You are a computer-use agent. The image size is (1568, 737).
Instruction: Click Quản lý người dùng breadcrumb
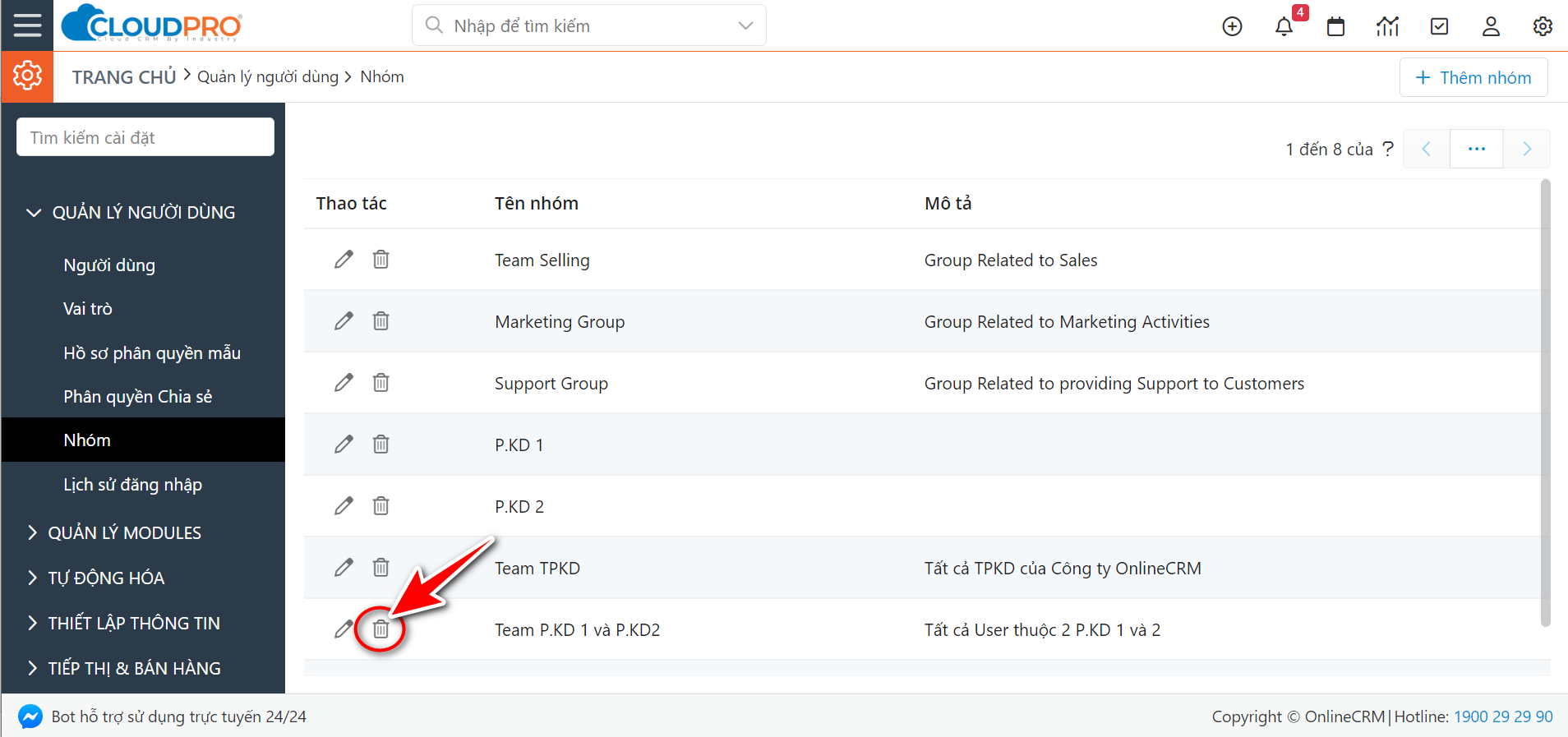point(268,77)
